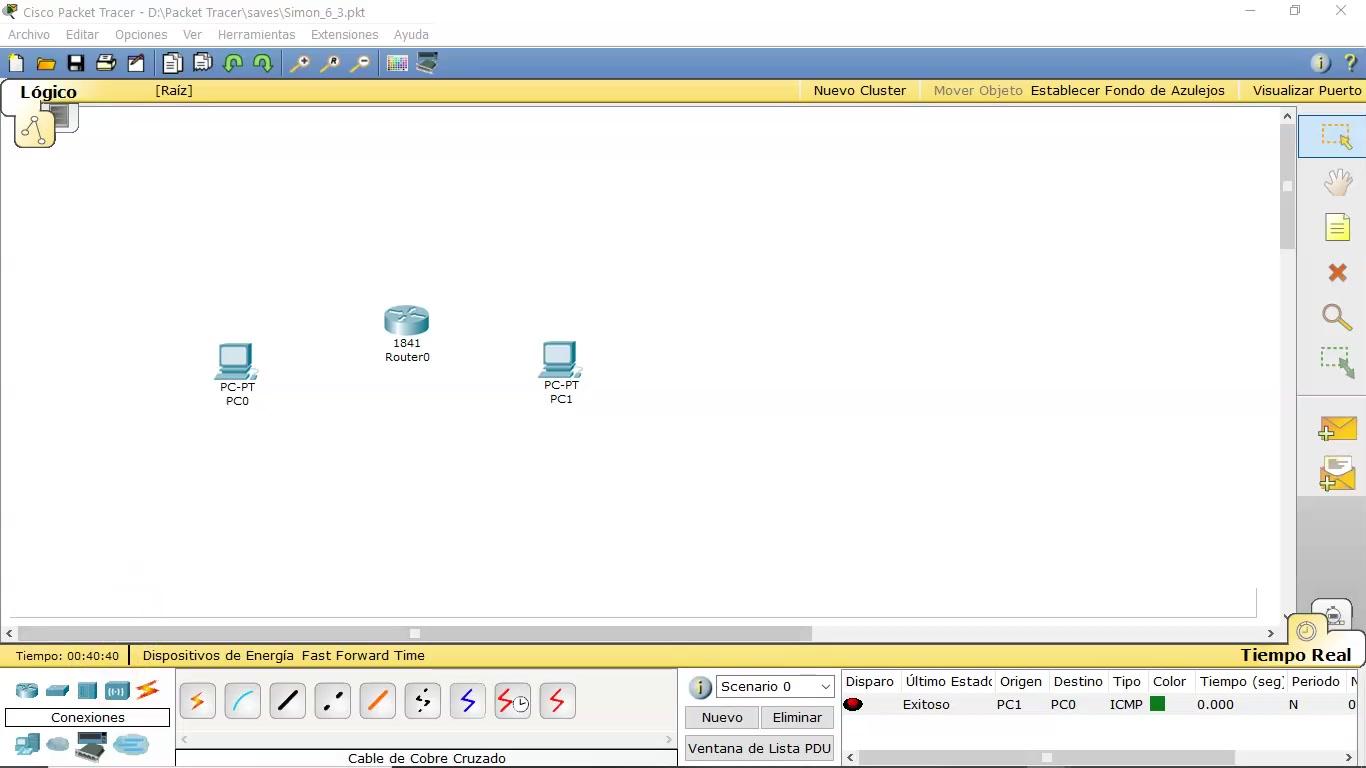Image resolution: width=1366 pixels, height=768 pixels.
Task: Click Establecer Fondo de Azulejos
Action: point(1128,90)
